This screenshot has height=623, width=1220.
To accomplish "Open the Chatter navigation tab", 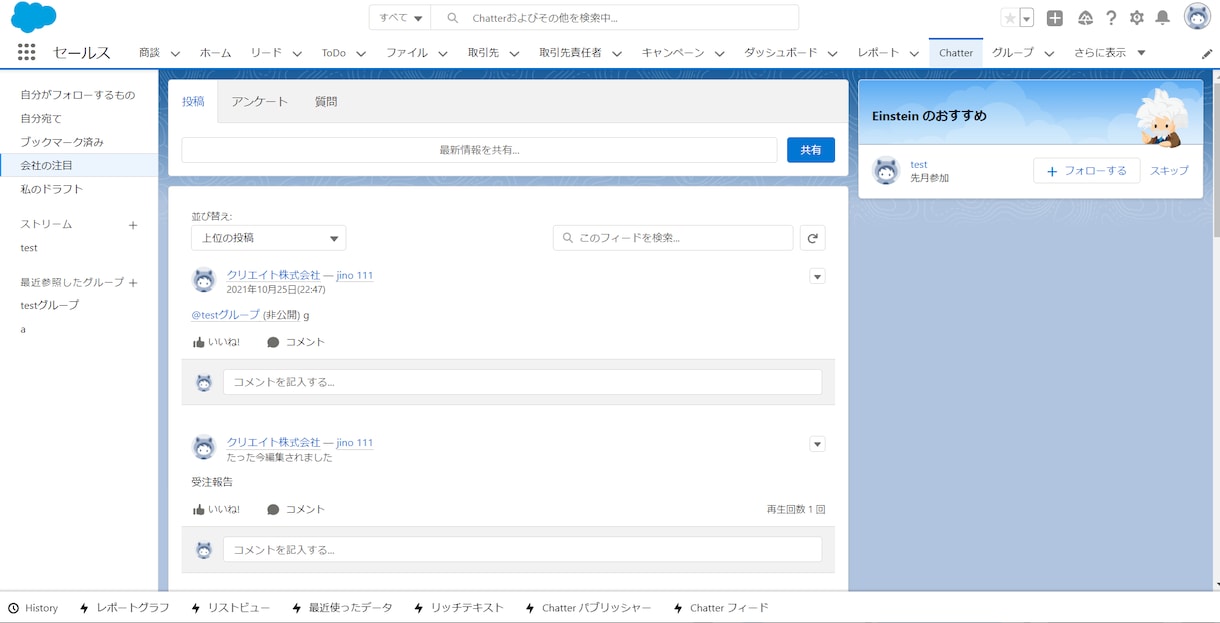I will click(956, 53).
